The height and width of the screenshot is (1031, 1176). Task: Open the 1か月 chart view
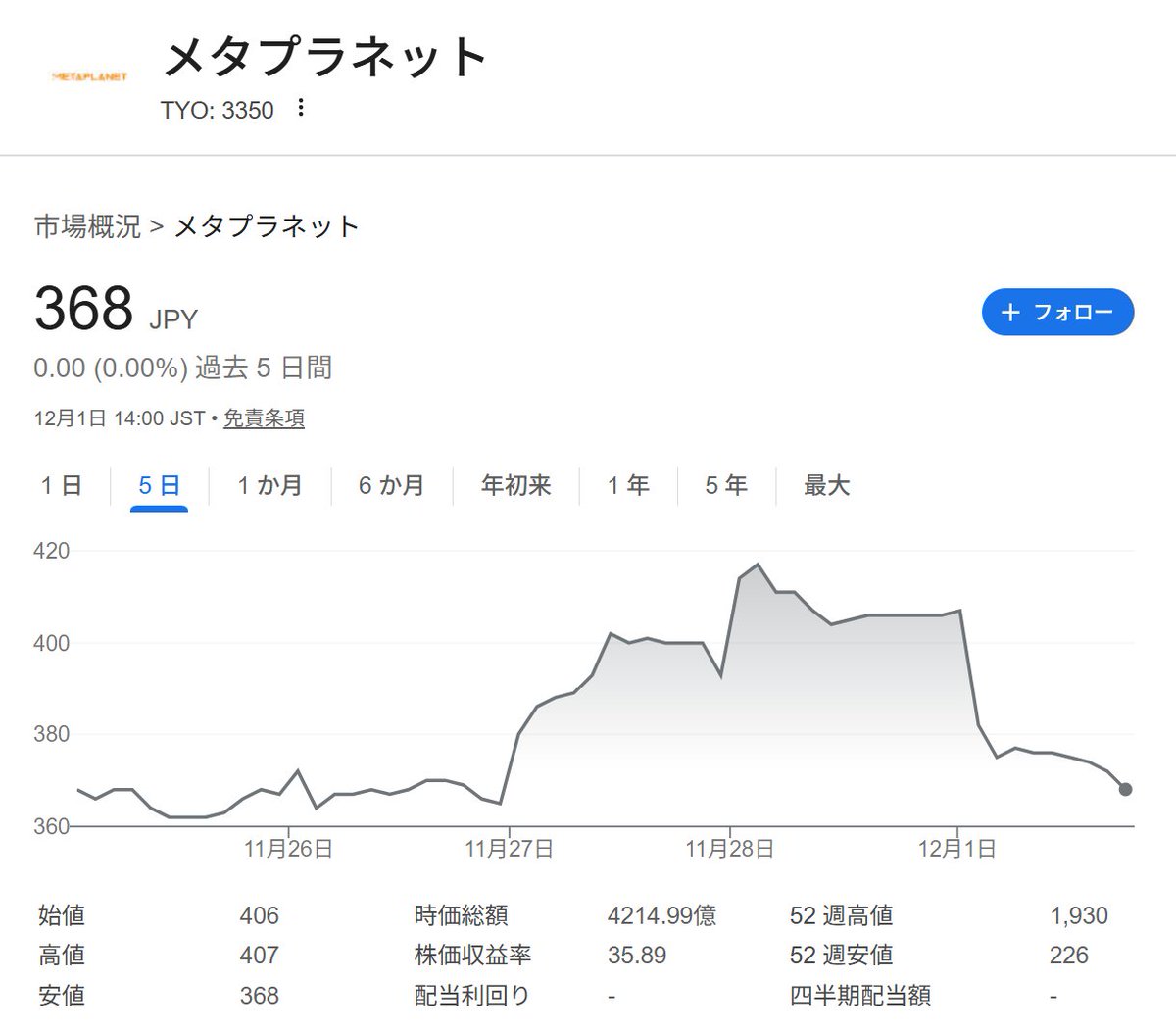click(x=270, y=484)
